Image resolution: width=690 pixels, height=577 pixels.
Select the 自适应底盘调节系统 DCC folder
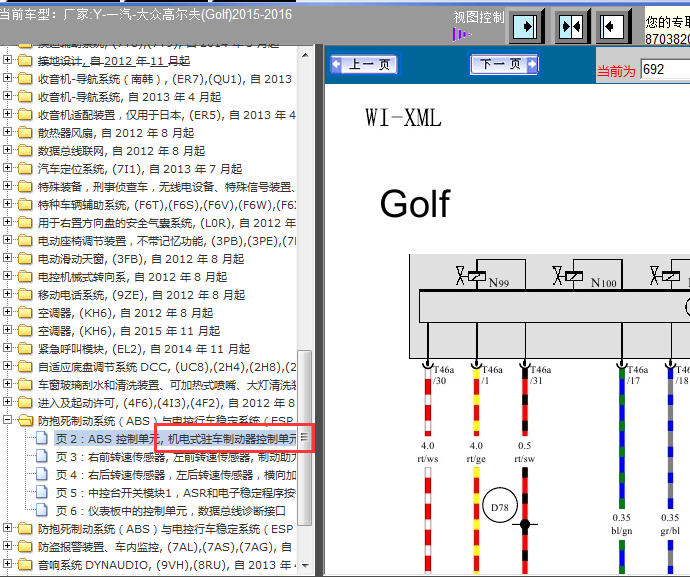coord(166,367)
